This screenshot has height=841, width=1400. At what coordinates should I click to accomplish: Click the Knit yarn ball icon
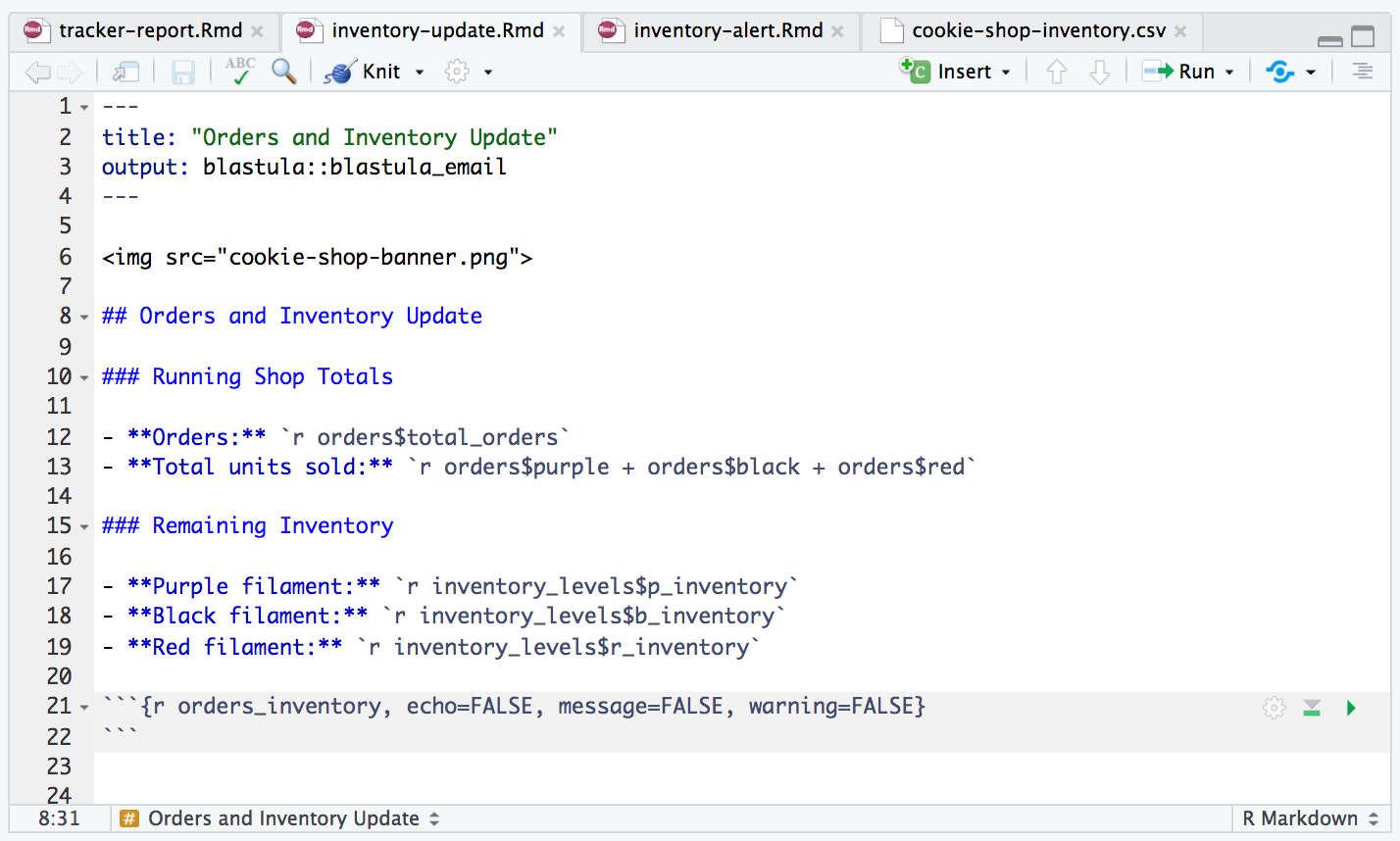(339, 72)
